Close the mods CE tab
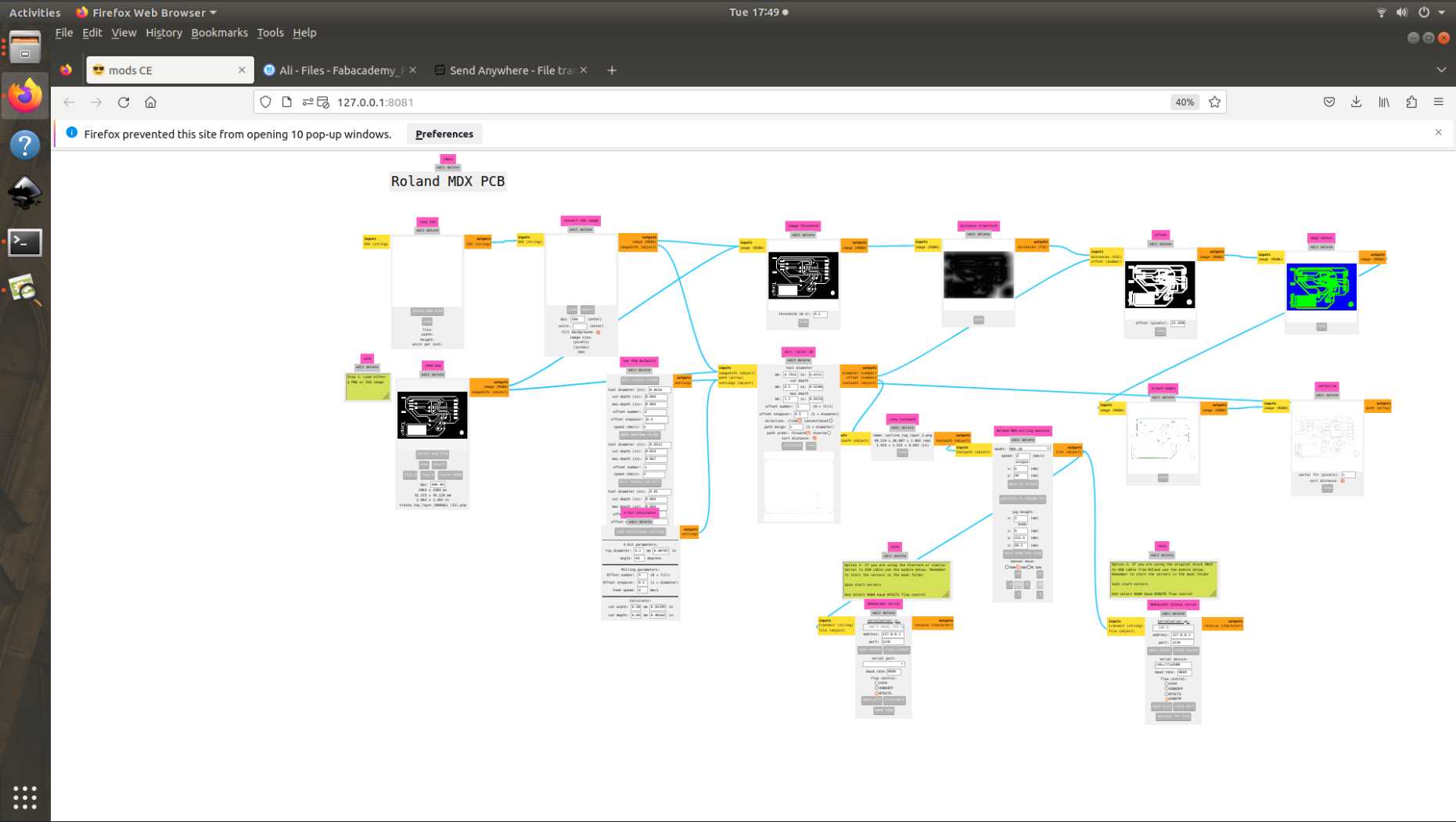The width and height of the screenshot is (1456, 822). (242, 70)
